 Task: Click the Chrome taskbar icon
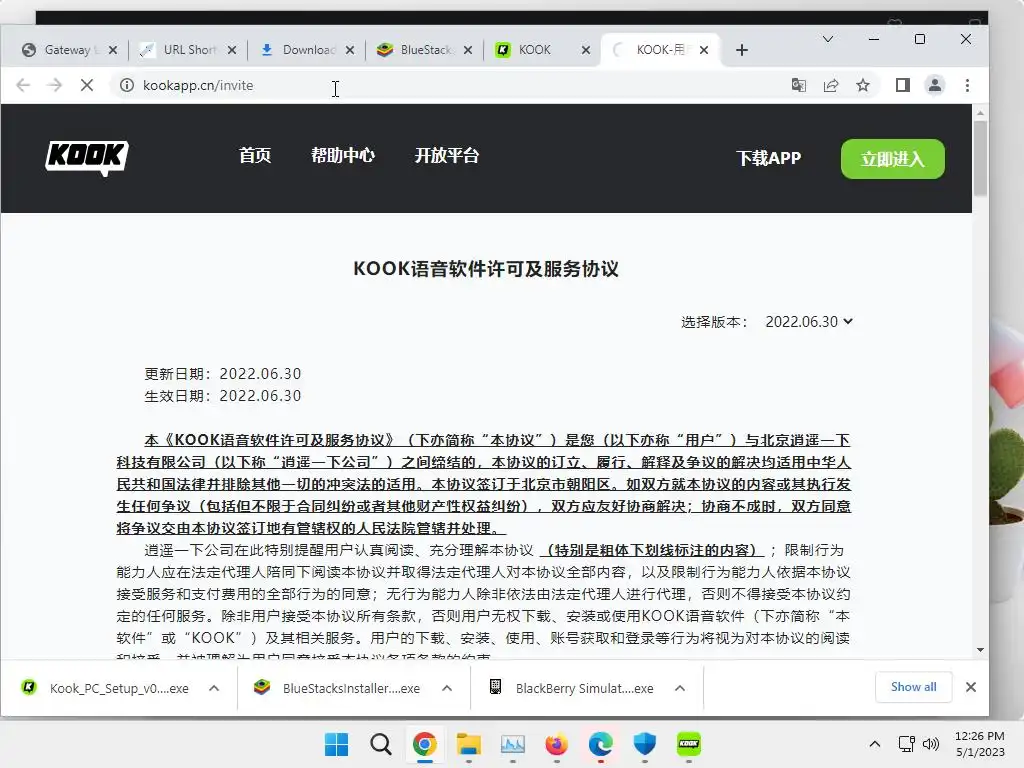click(x=424, y=744)
